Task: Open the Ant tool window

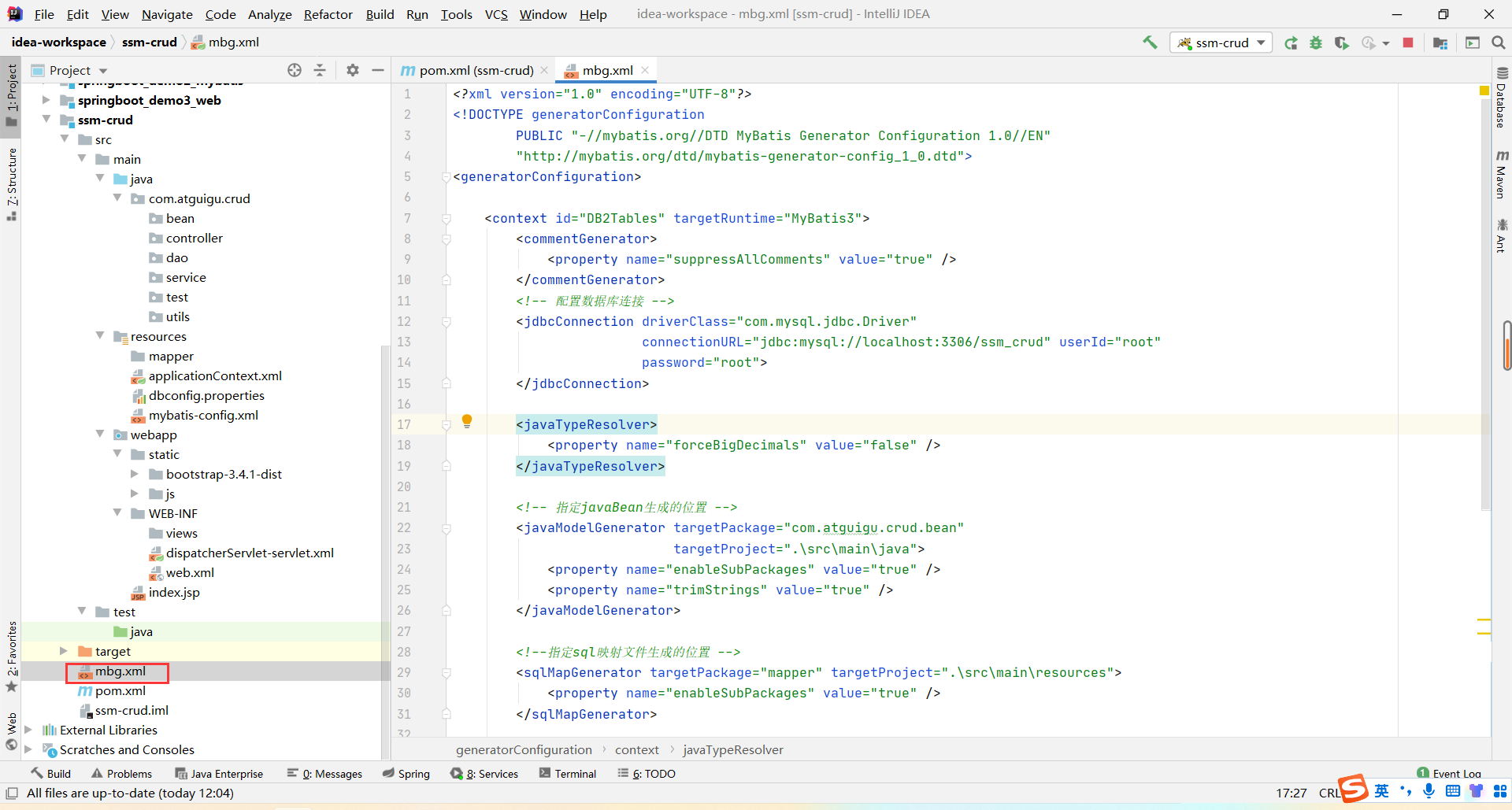Action: click(x=1501, y=235)
